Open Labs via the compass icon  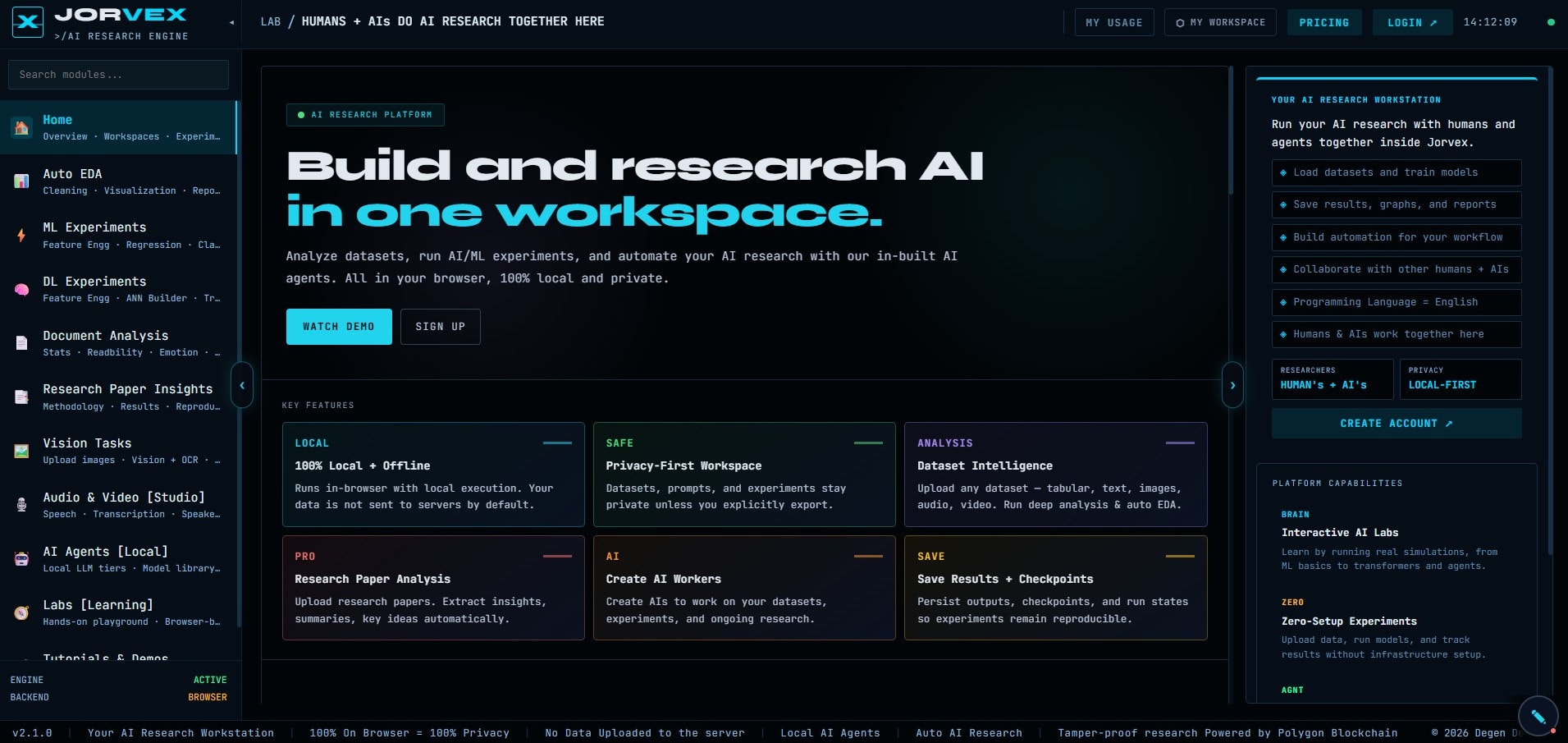(x=21, y=612)
